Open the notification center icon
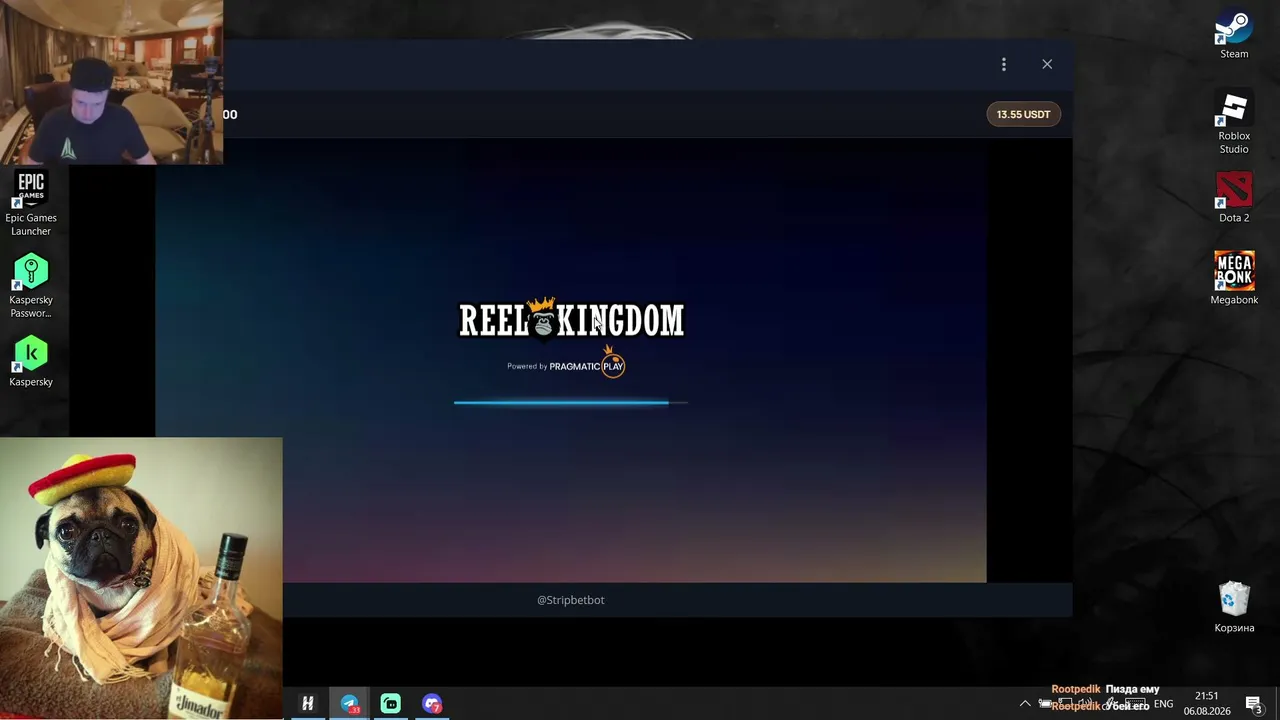The height and width of the screenshot is (720, 1280). tap(1254, 704)
